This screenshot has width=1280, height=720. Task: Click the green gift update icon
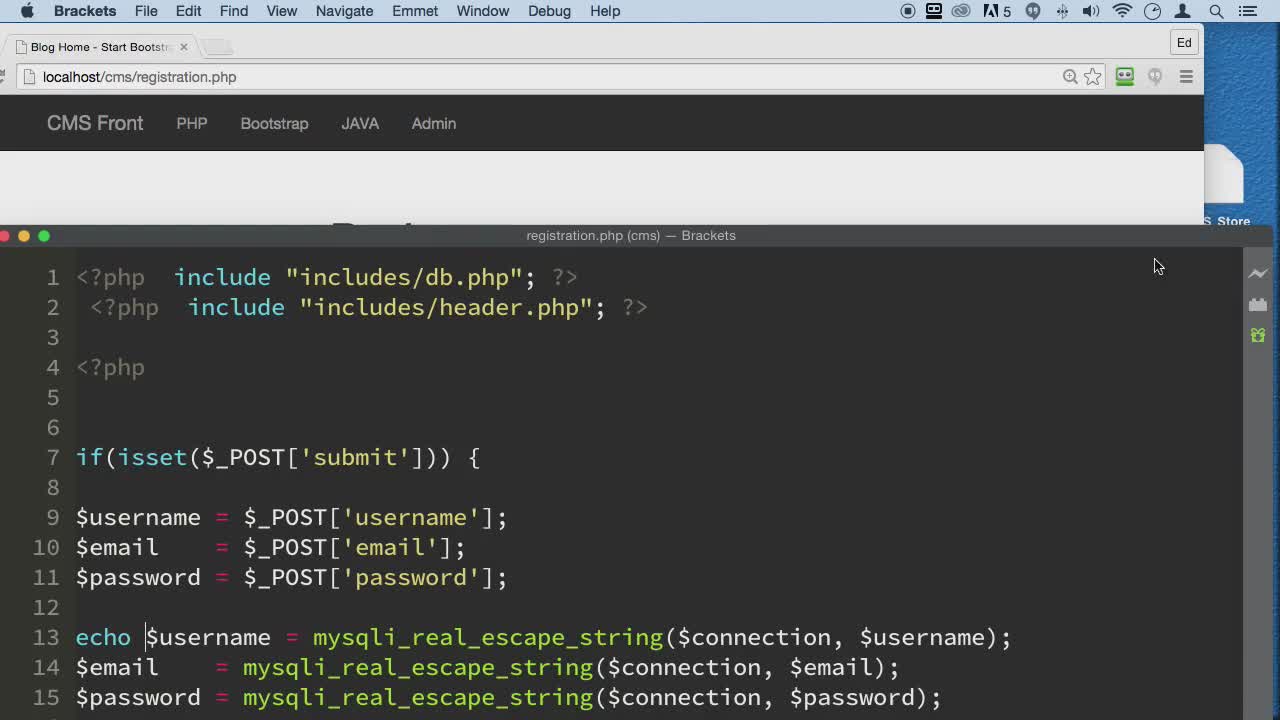click(x=1258, y=335)
